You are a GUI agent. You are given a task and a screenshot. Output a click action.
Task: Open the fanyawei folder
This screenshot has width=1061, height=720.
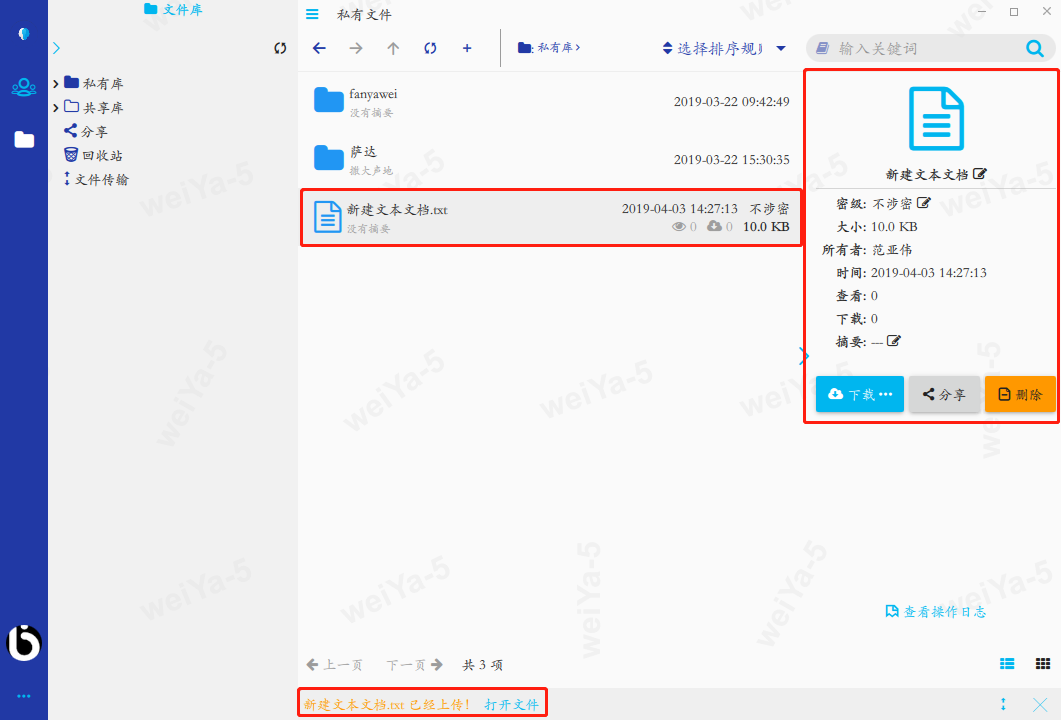click(x=551, y=102)
